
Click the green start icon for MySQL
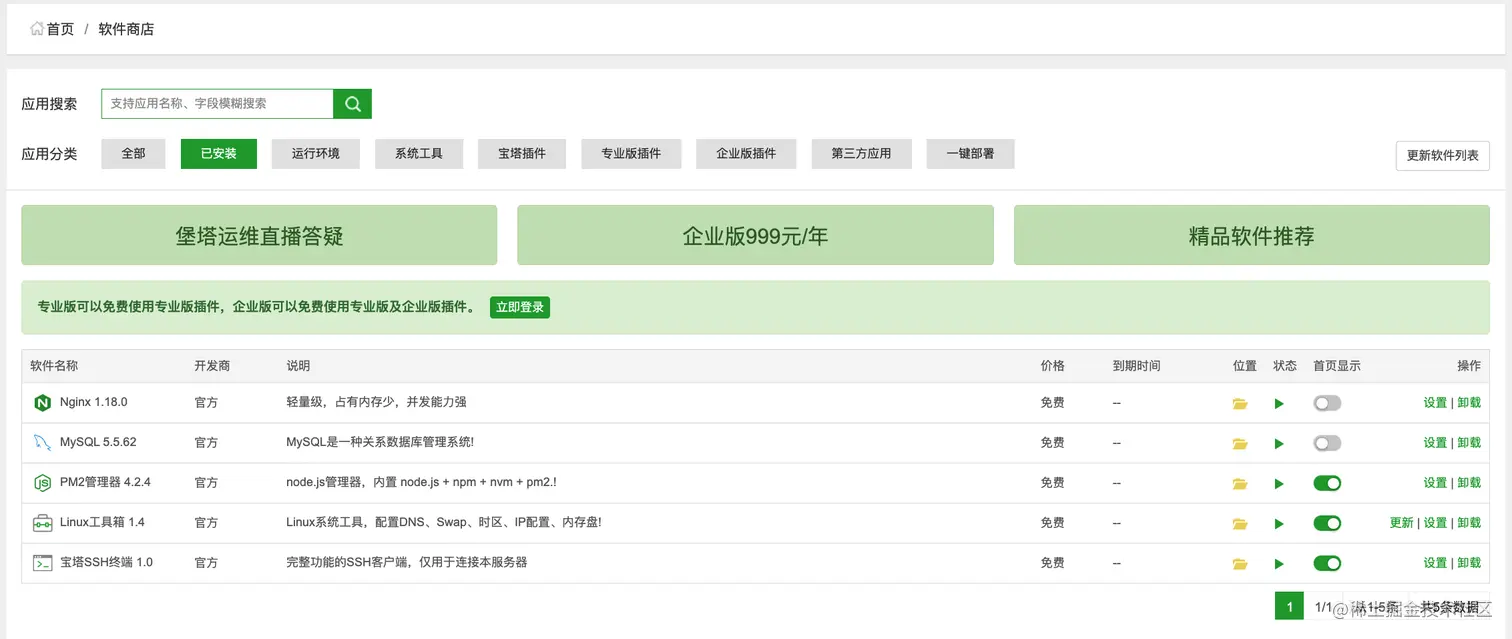(1279, 442)
